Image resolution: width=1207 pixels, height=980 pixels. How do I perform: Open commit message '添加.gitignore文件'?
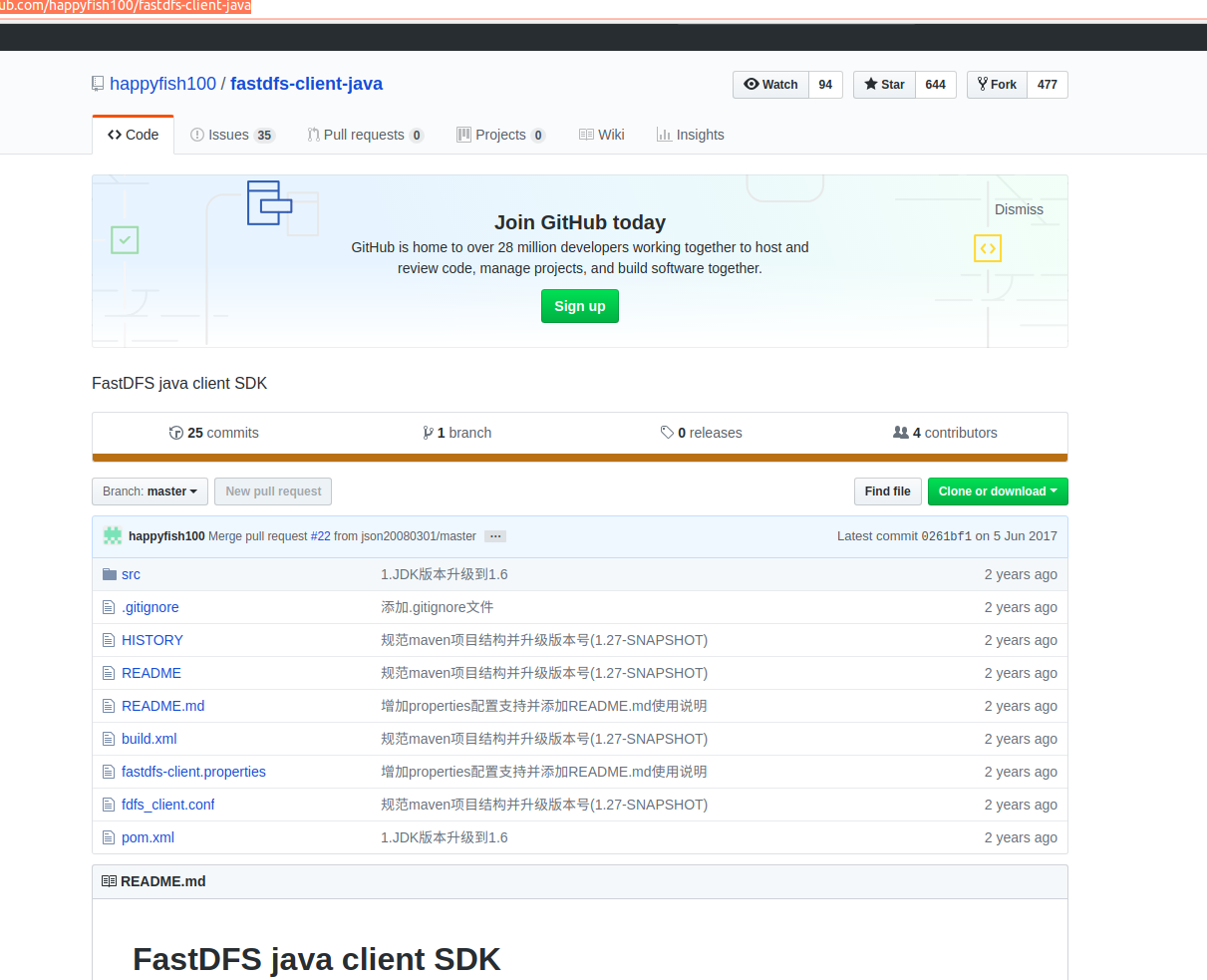point(437,607)
